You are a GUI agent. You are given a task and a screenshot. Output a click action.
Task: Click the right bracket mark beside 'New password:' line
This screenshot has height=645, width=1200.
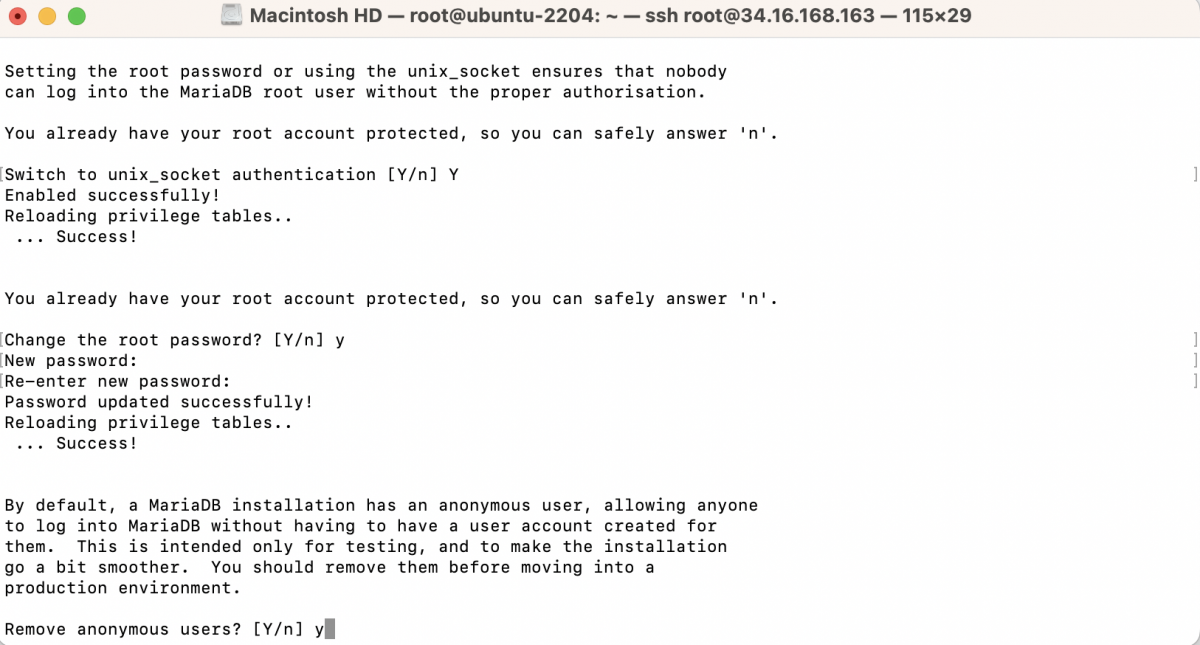pos(1195,361)
